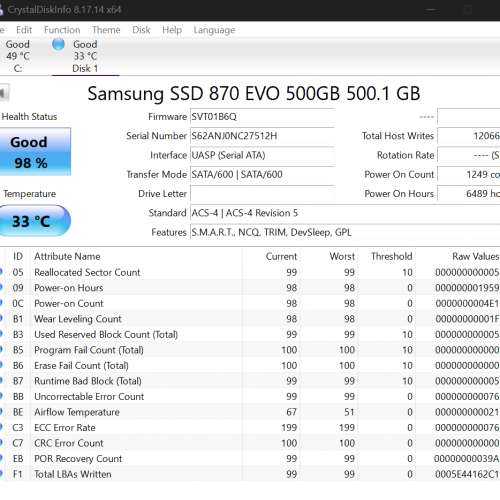Click the Good 98 % health status button
This screenshot has width=500, height=500.
[x=35, y=152]
